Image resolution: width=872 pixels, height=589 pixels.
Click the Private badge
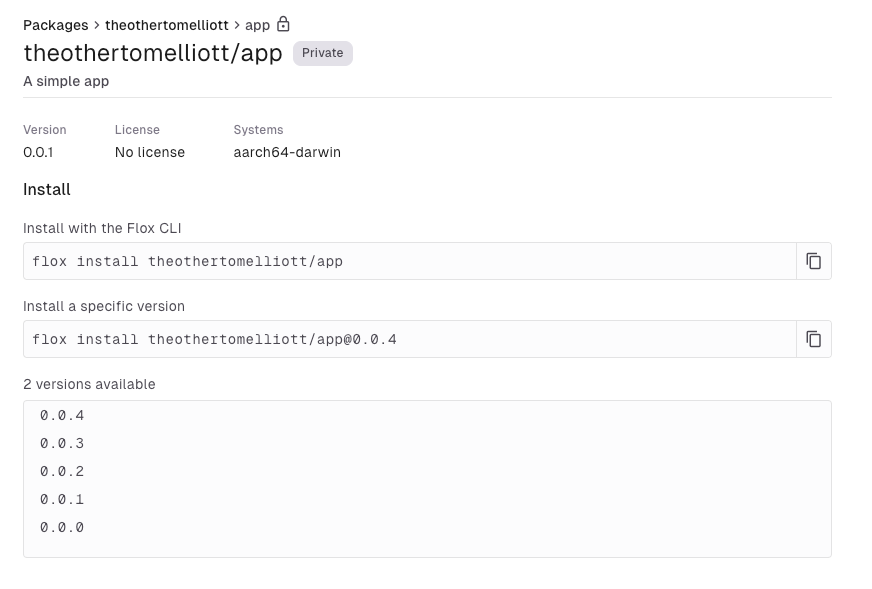click(323, 53)
